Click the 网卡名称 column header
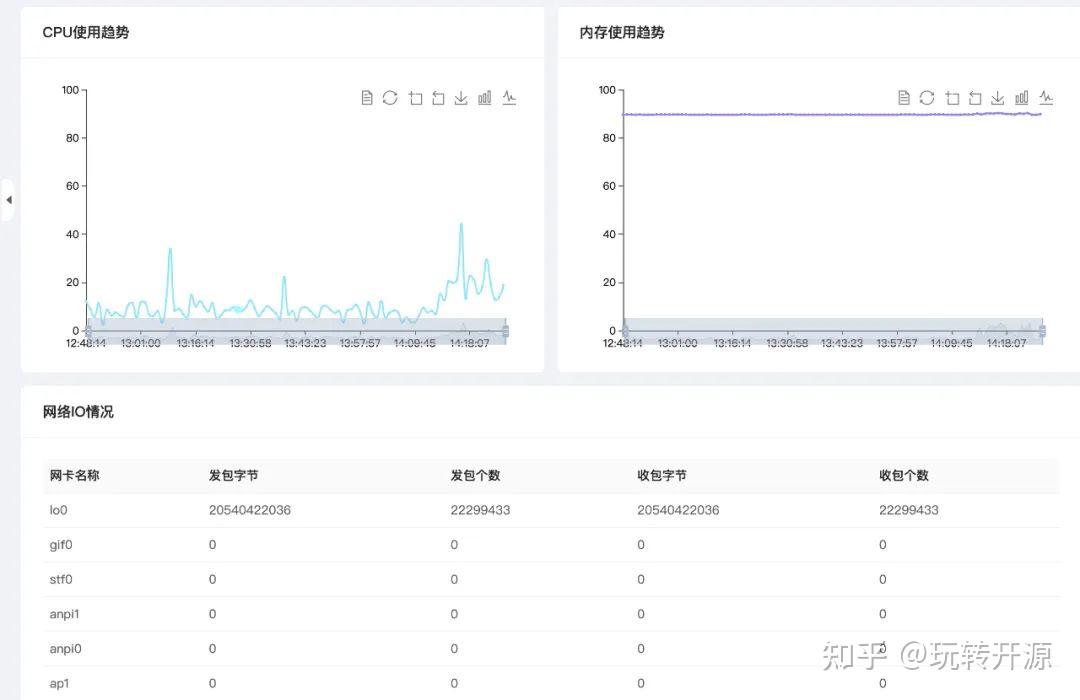Screen dimensions: 1080x700 [x=73, y=475]
